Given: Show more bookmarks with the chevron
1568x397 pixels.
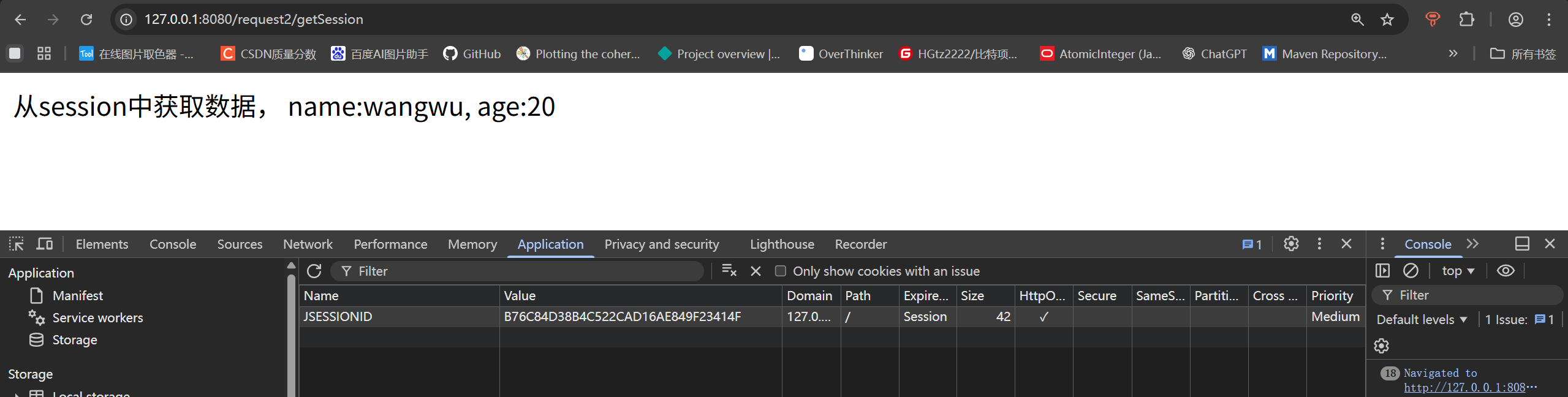Looking at the screenshot, I should tap(1453, 54).
